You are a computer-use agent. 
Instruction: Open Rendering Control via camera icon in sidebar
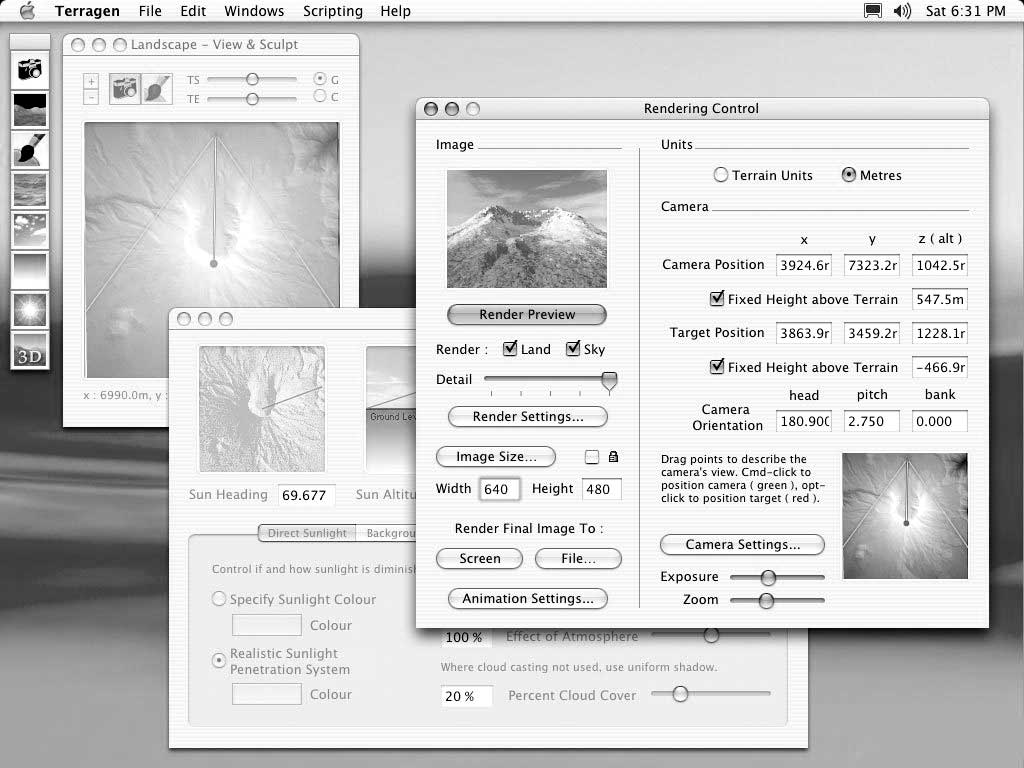30,69
